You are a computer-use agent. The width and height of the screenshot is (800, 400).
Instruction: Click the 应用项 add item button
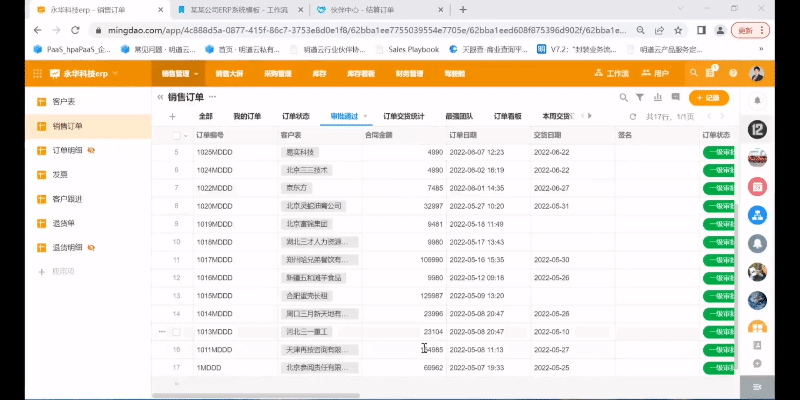(x=57, y=271)
